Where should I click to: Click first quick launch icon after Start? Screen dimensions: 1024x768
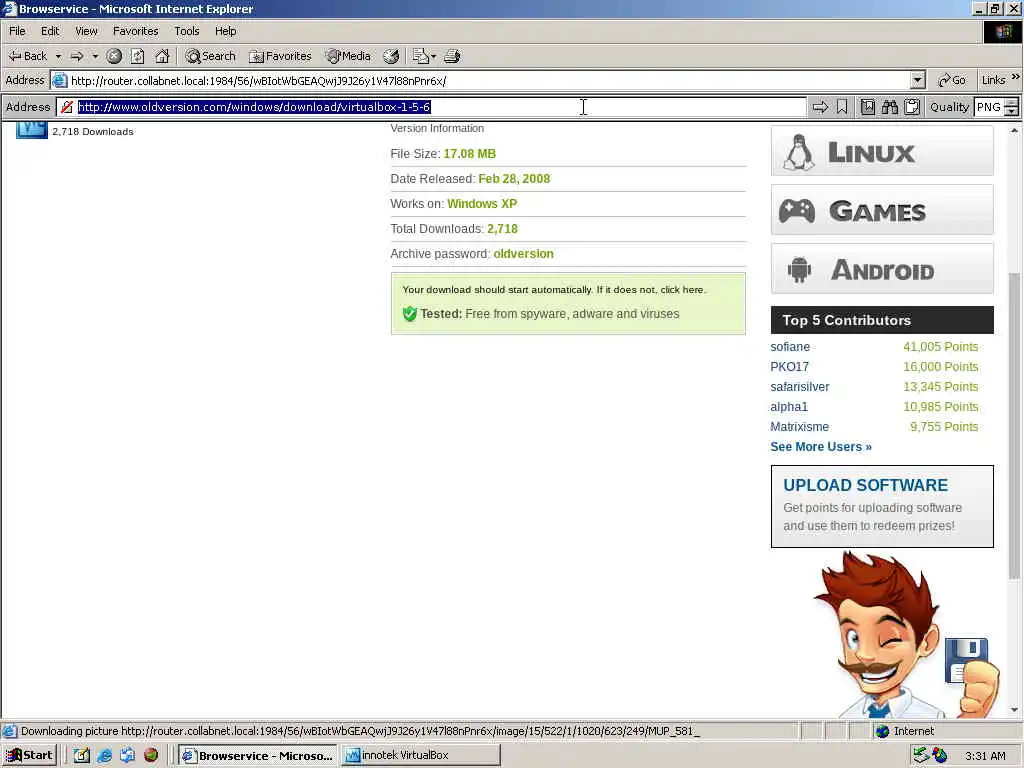(82, 756)
